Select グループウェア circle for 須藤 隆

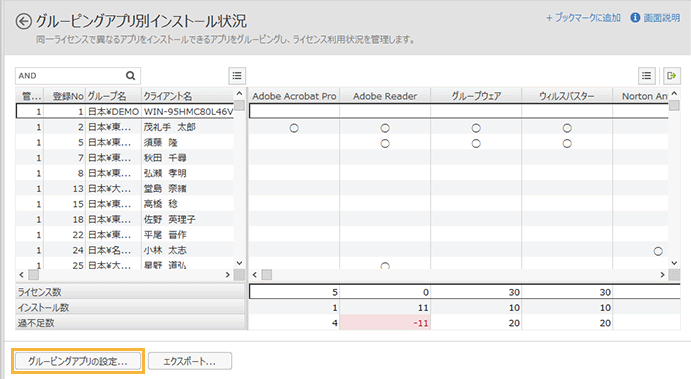point(476,144)
